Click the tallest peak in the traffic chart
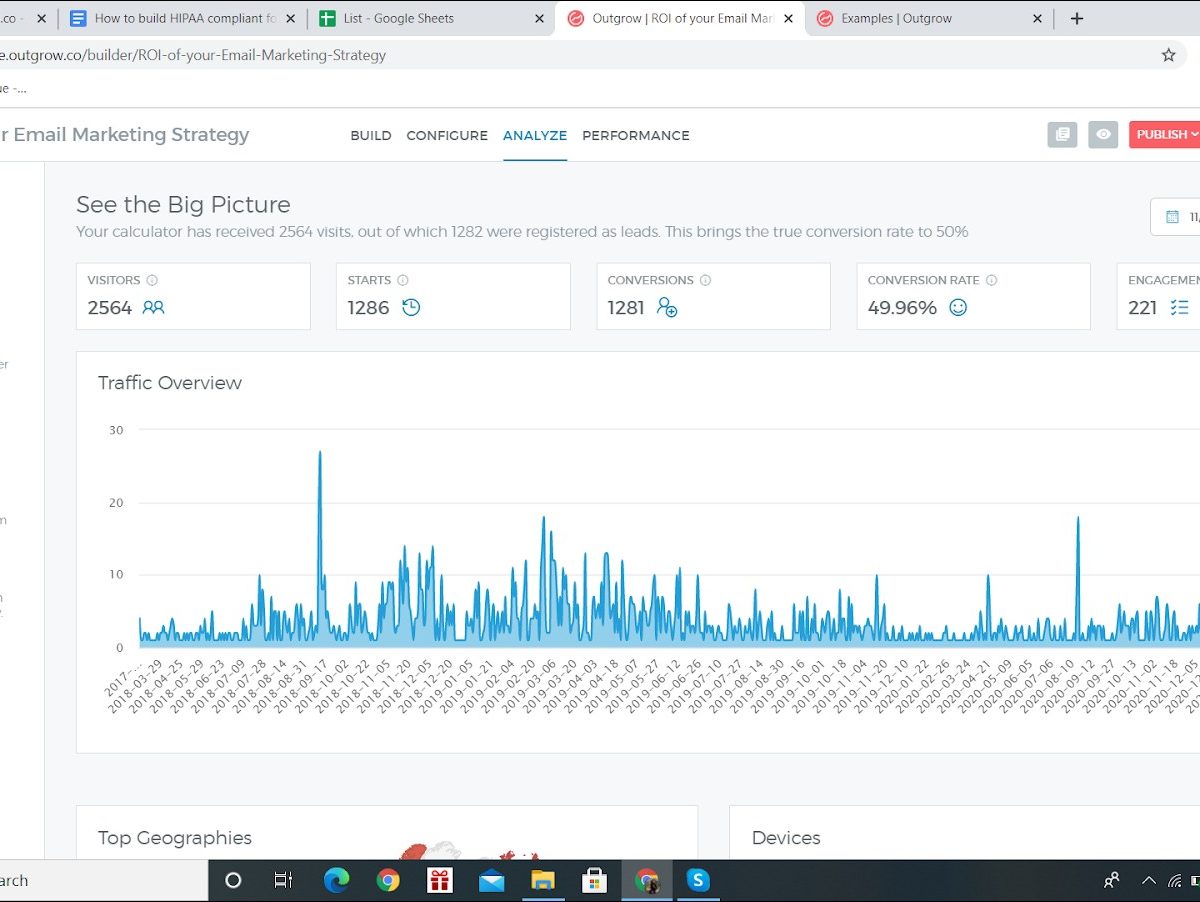The width and height of the screenshot is (1200, 902). [x=320, y=453]
